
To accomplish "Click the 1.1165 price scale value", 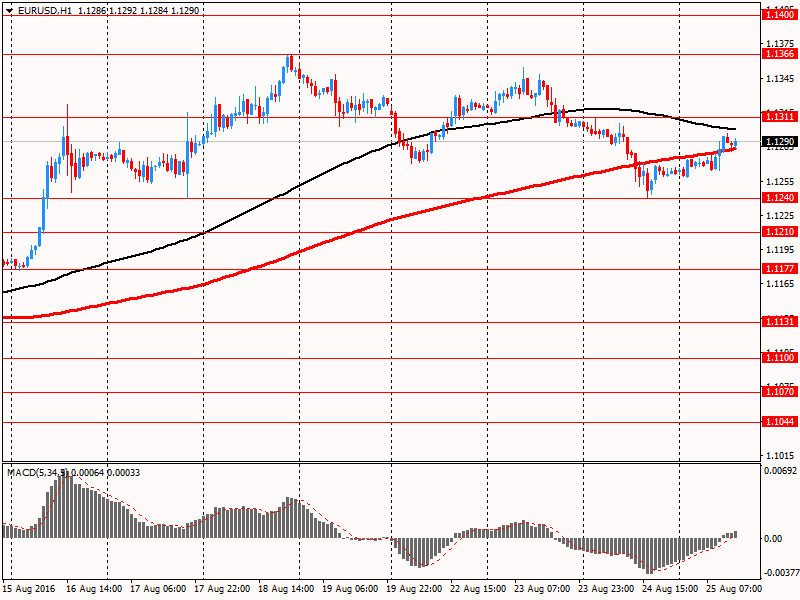I will pyautogui.click(x=780, y=284).
